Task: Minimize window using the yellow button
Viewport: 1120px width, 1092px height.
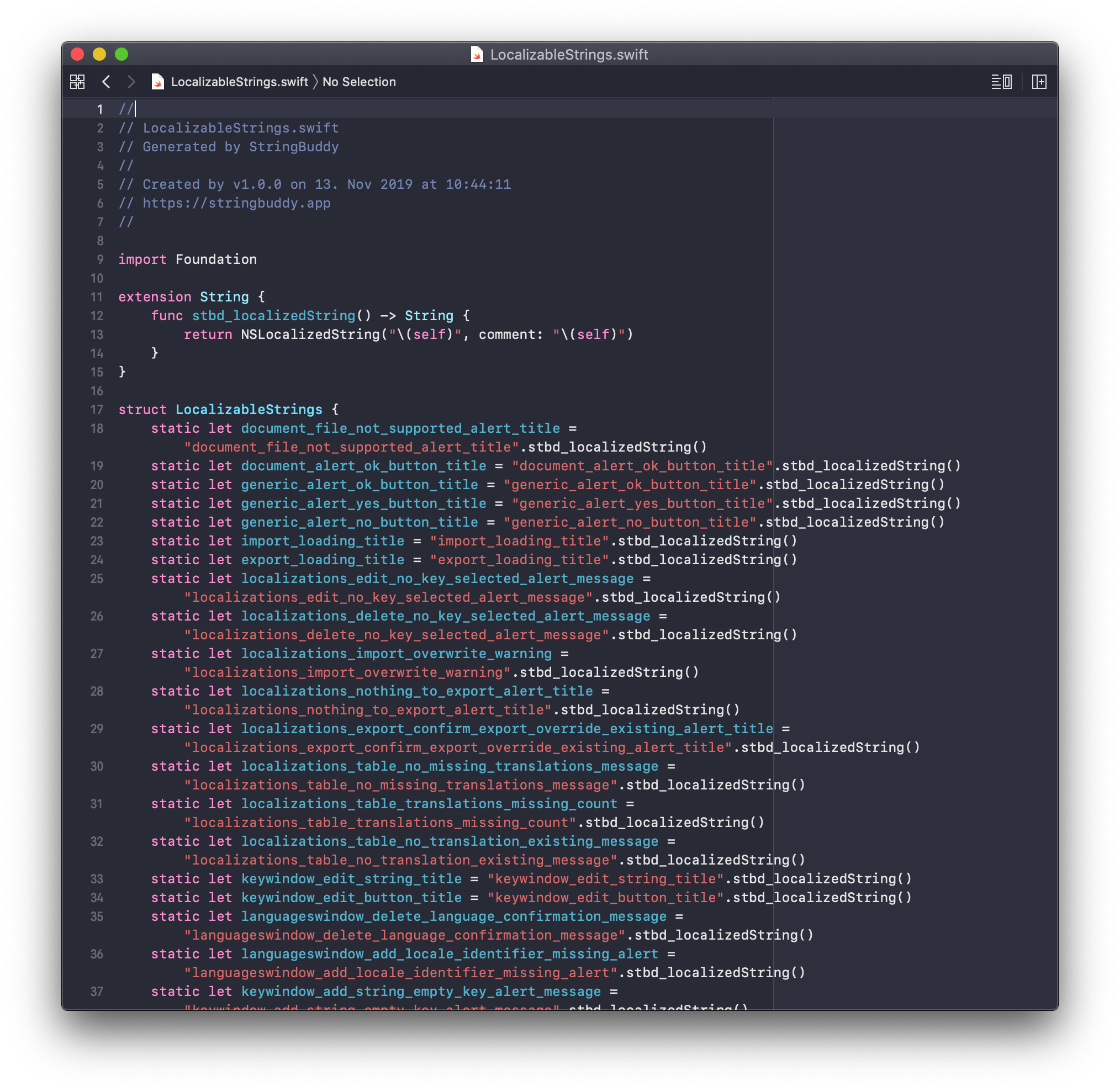Action: pos(99,55)
